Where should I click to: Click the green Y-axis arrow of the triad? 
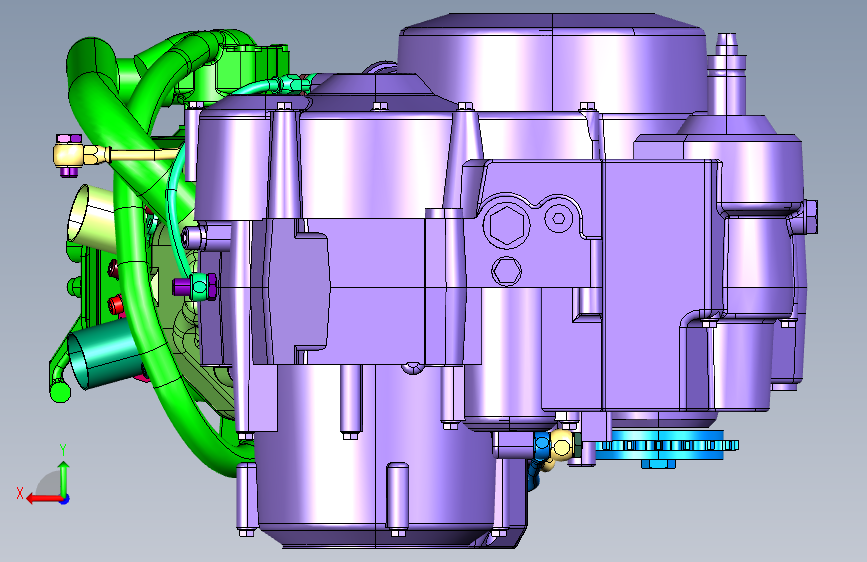(64, 478)
